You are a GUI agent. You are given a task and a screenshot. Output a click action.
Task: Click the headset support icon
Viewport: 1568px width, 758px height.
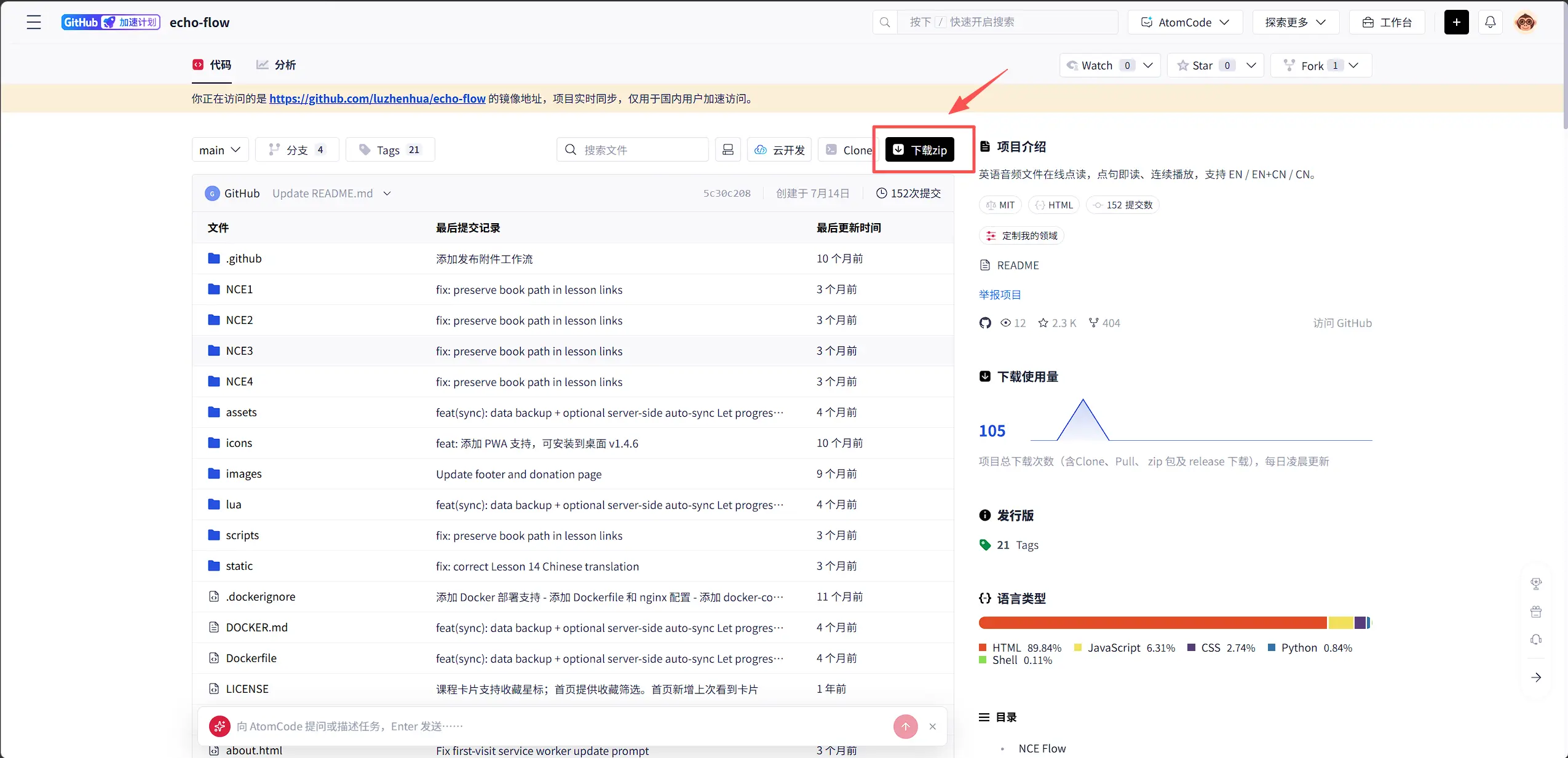coord(1536,640)
